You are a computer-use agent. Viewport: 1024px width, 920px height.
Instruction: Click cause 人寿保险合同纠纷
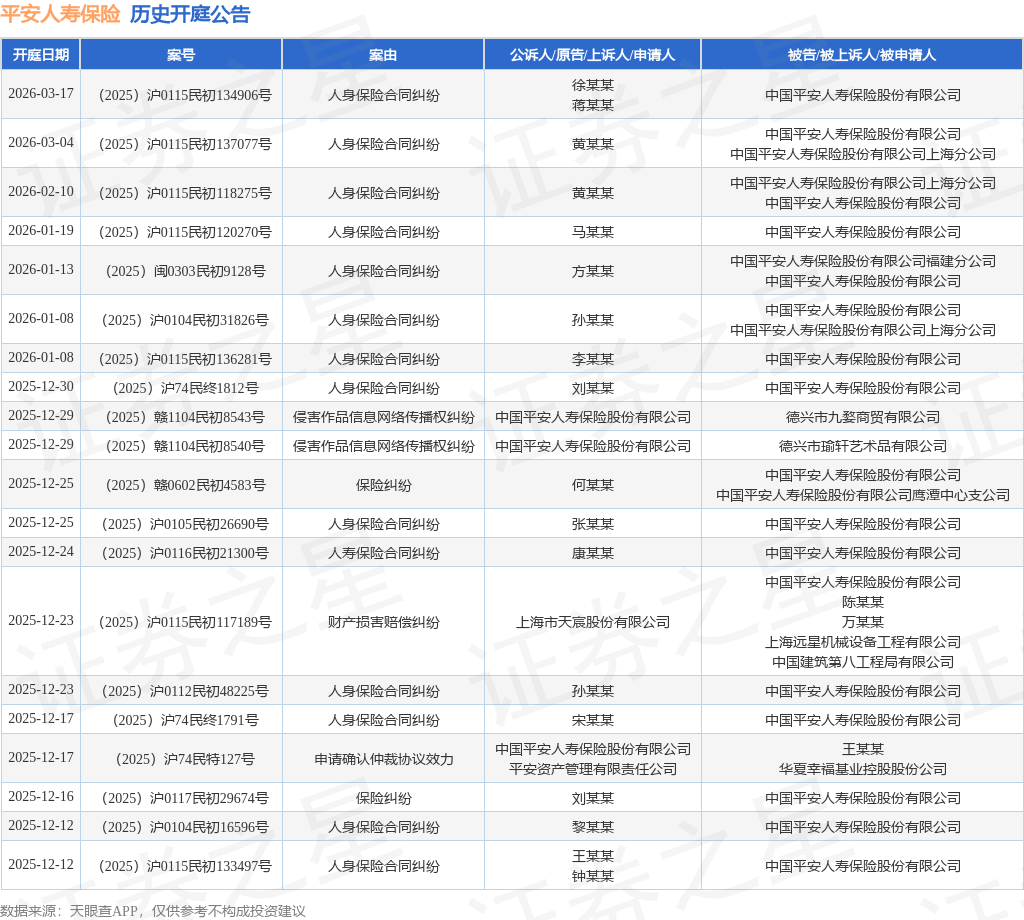coord(383,553)
